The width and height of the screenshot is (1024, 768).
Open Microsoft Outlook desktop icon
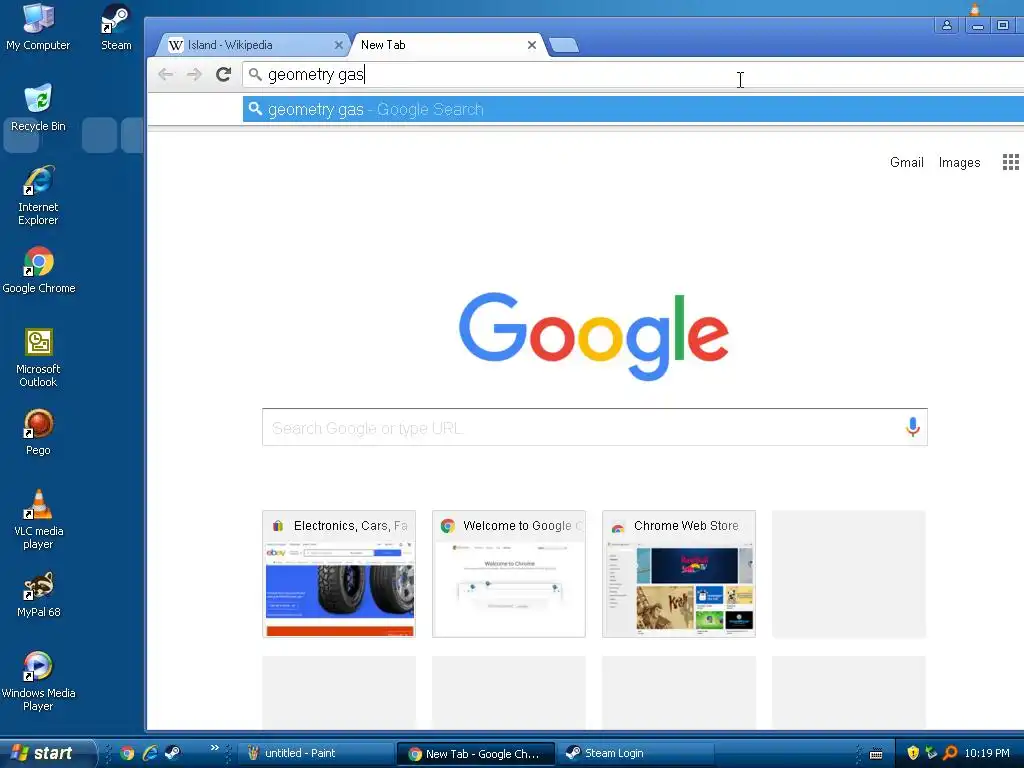point(38,358)
